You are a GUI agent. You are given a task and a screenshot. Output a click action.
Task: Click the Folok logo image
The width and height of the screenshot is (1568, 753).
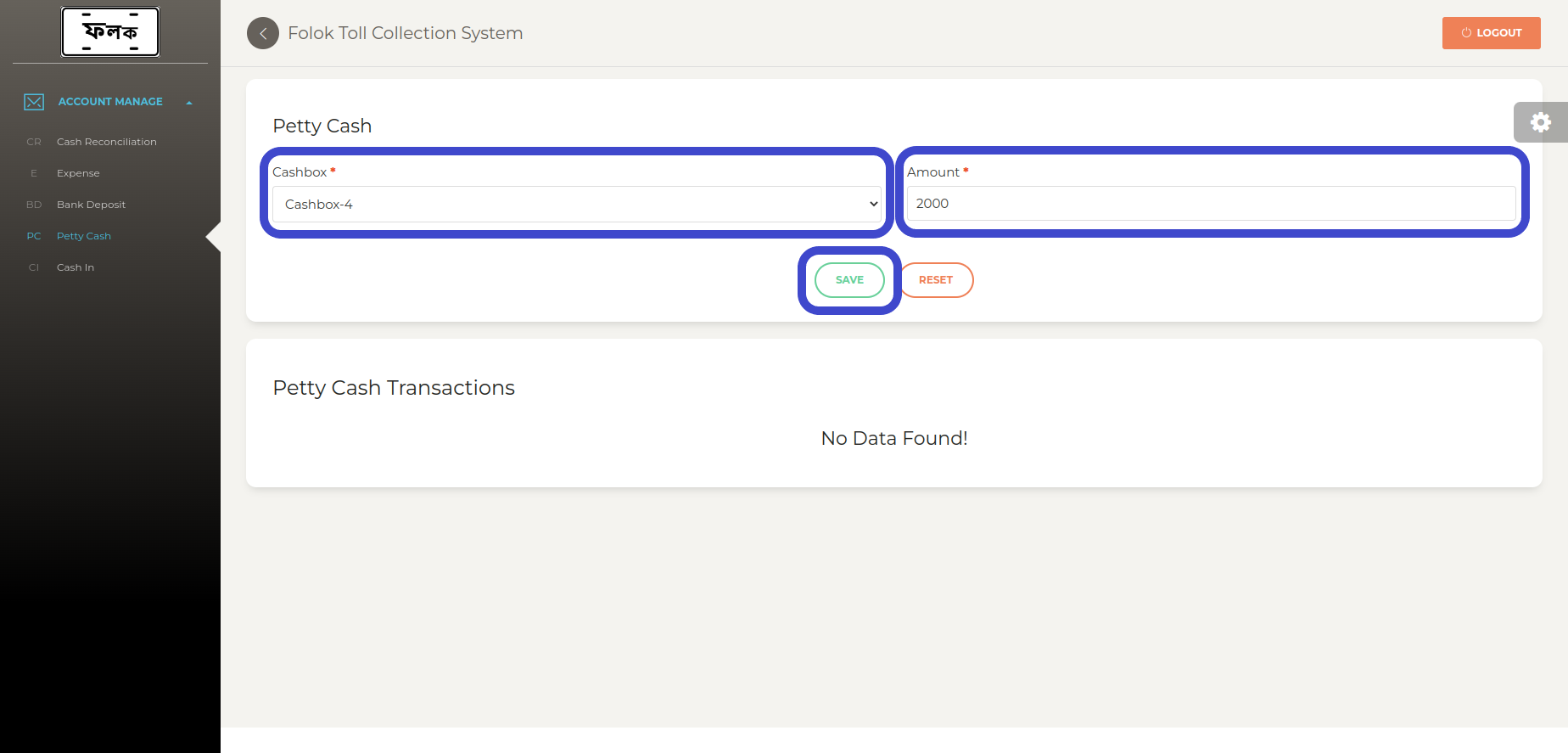pyautogui.click(x=110, y=32)
